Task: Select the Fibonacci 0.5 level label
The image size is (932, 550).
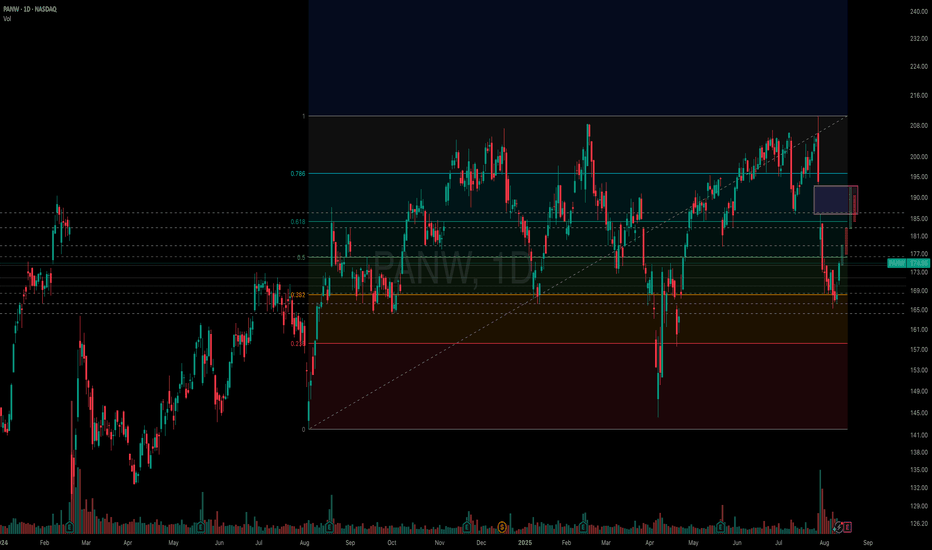Action: tap(301, 257)
